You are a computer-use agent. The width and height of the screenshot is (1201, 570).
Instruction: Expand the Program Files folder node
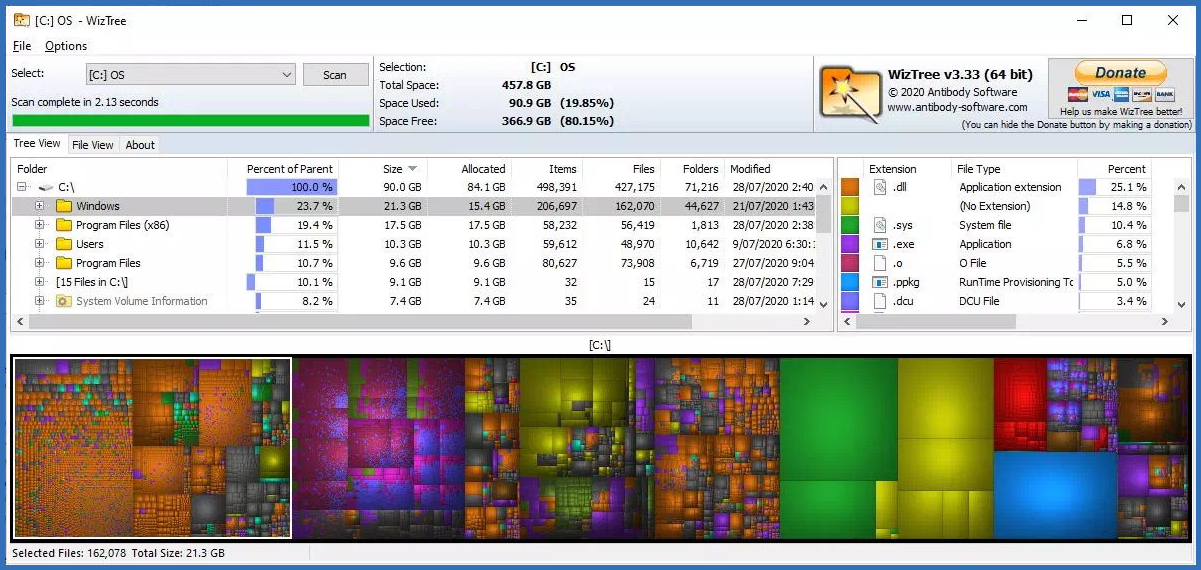[40, 263]
